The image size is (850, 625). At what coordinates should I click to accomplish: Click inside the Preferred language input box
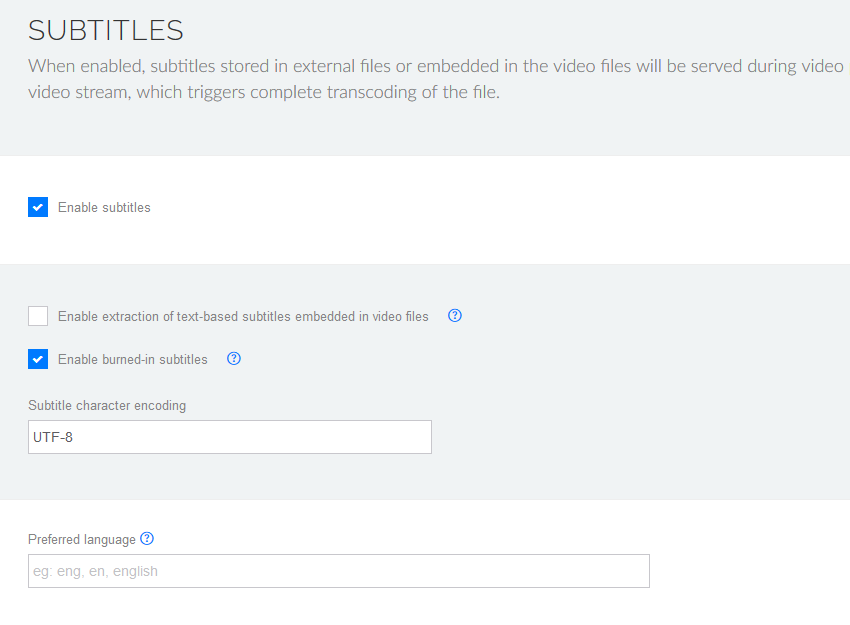click(338, 571)
